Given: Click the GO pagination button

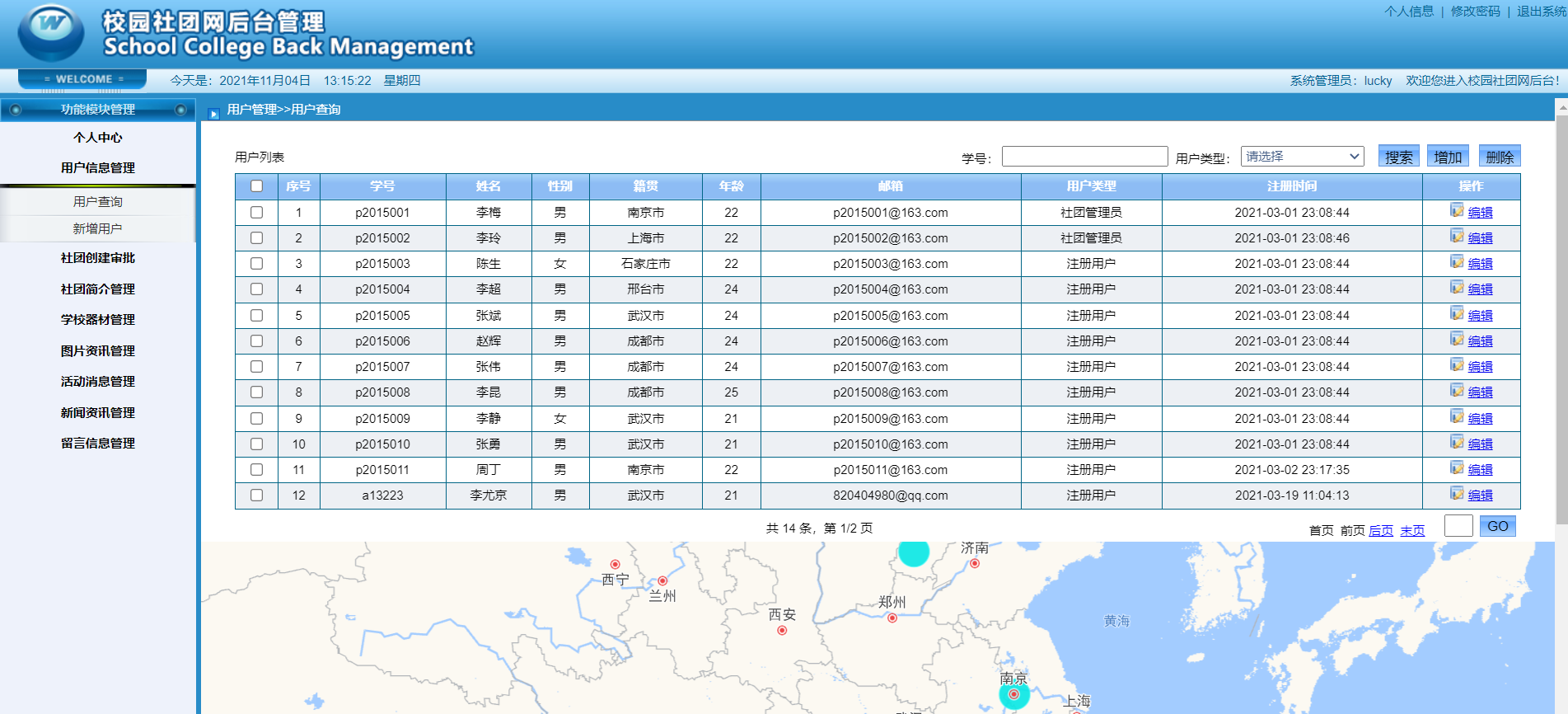Looking at the screenshot, I should pos(1498,526).
